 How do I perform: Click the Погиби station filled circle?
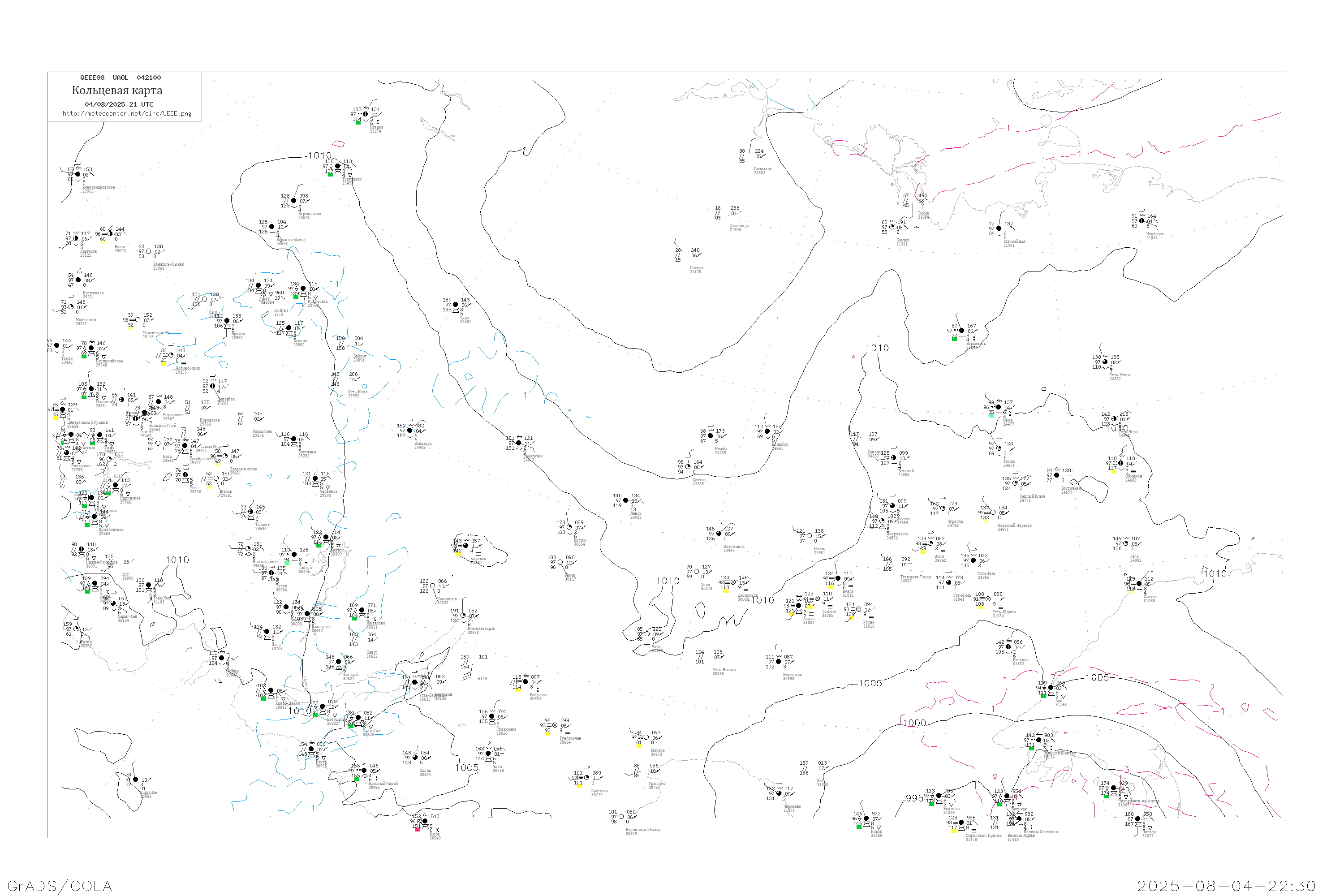[x=1138, y=819]
